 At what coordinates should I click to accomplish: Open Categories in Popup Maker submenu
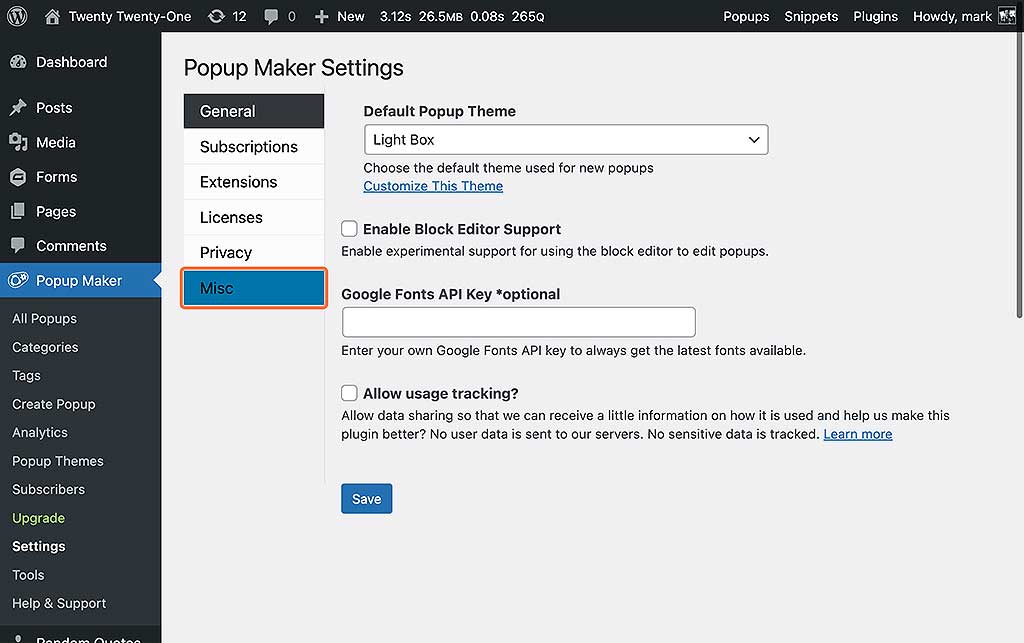45,347
